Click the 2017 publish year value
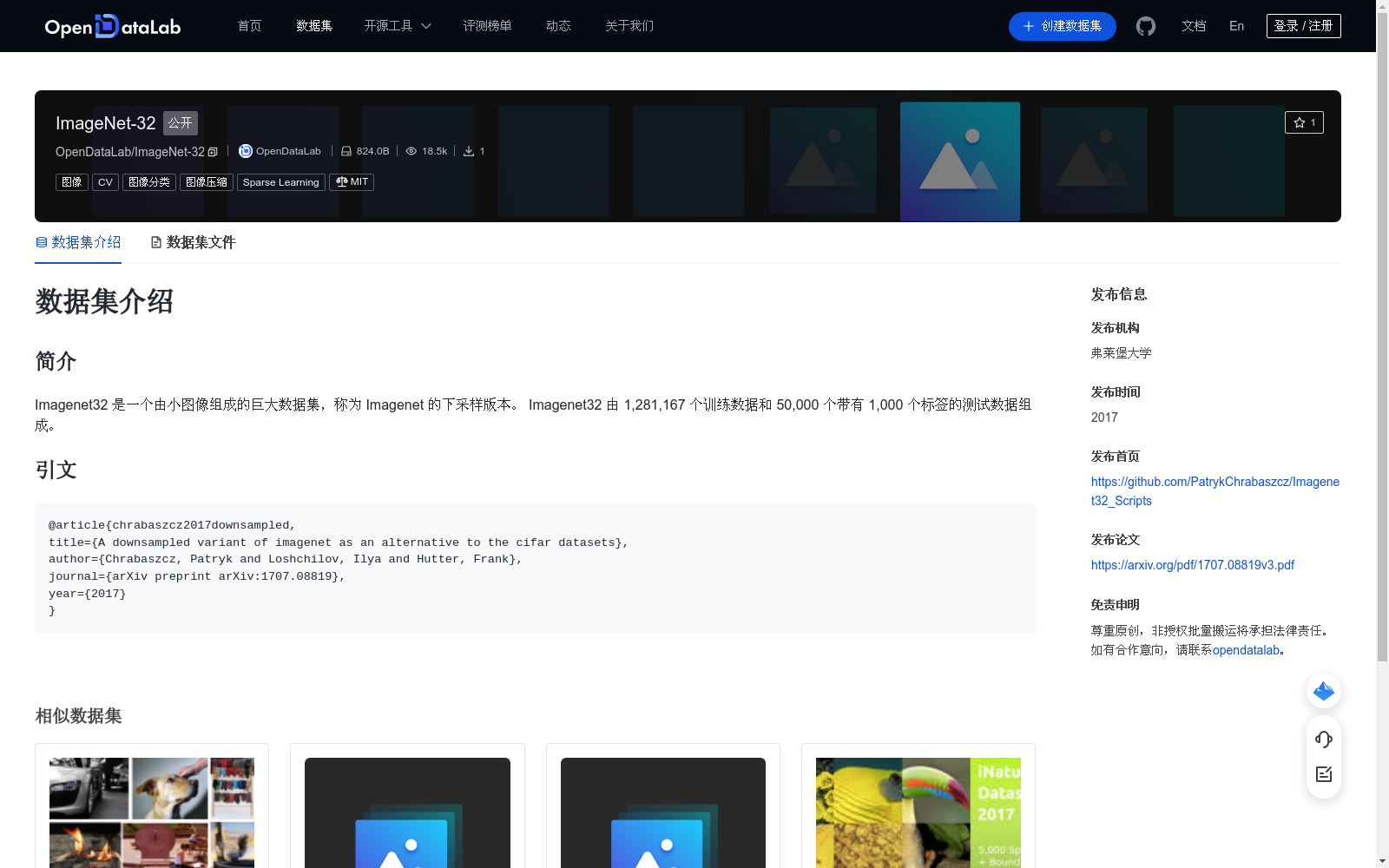 tap(1104, 418)
